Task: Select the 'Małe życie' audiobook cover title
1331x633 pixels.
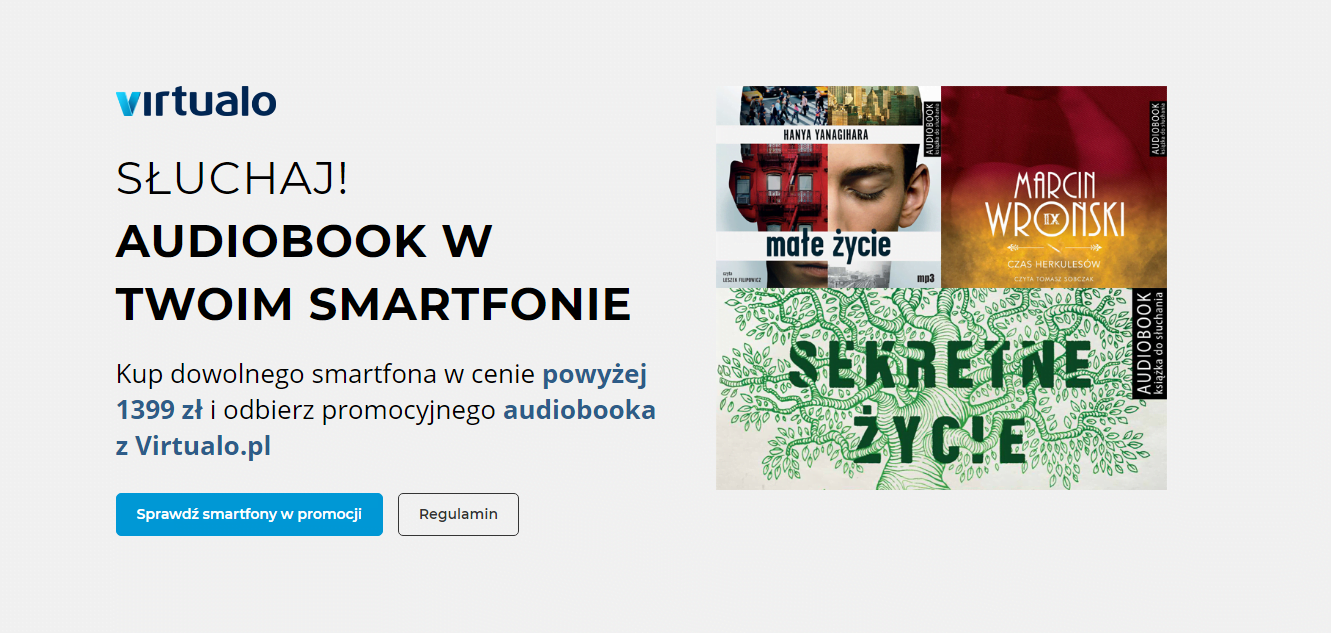Action: 828,245
